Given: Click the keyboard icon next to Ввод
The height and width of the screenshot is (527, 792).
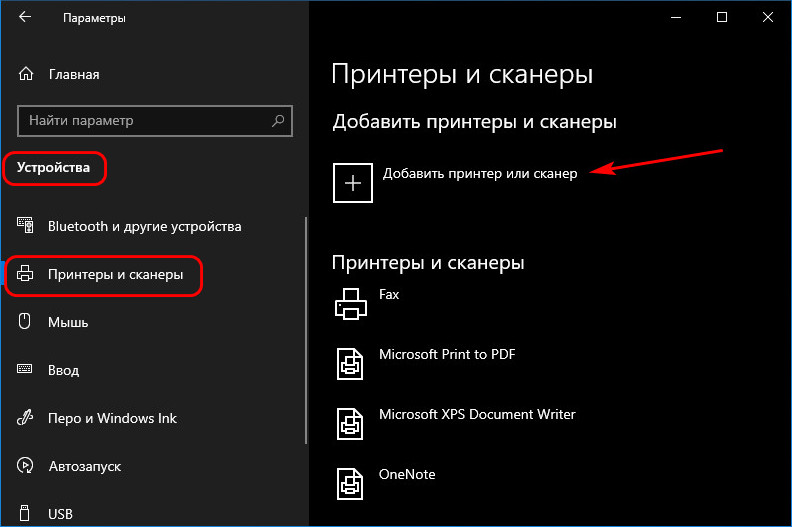Looking at the screenshot, I should tap(24, 369).
